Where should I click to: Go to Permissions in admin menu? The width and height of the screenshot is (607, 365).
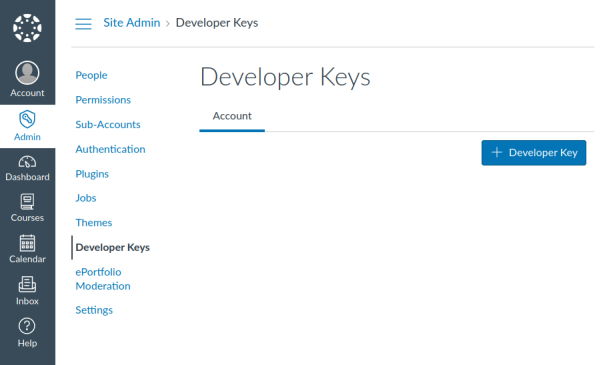point(103,100)
